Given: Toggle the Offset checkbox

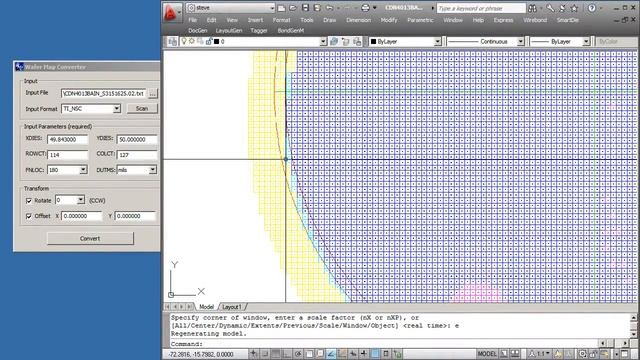Looking at the screenshot, I should [x=29, y=216].
